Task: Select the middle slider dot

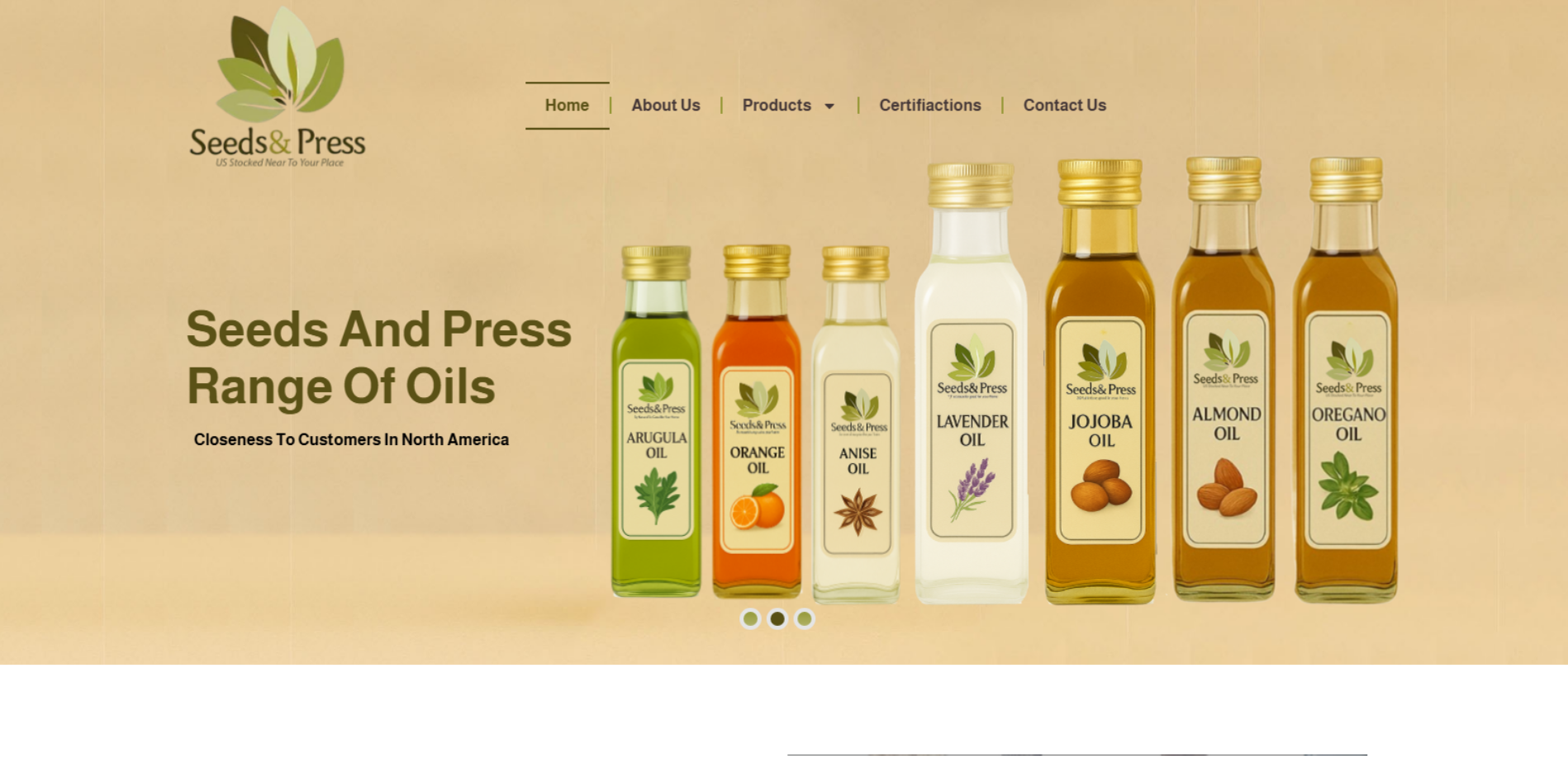Action: coord(777,618)
